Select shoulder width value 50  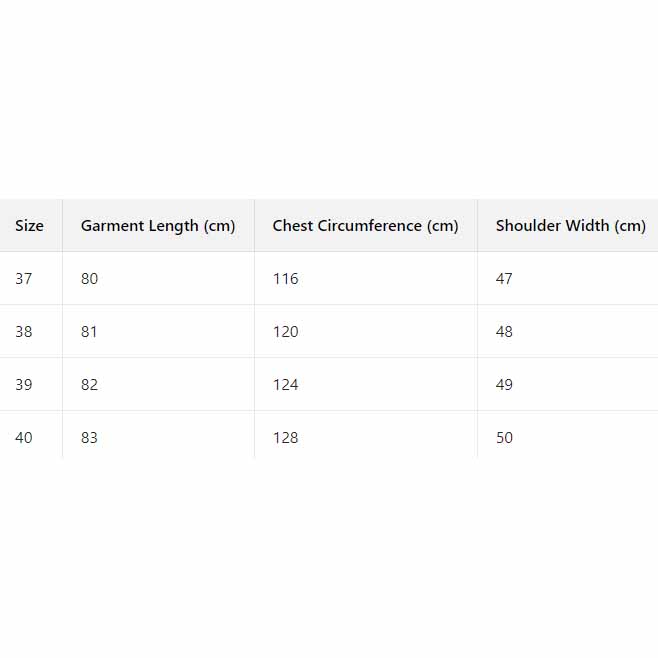coord(504,438)
